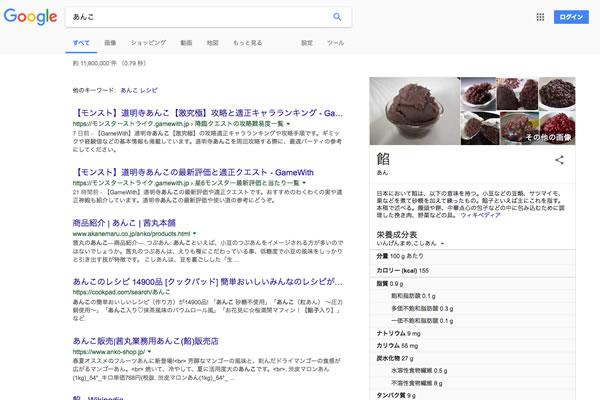Switch to the 地図 tab

[x=212, y=43]
